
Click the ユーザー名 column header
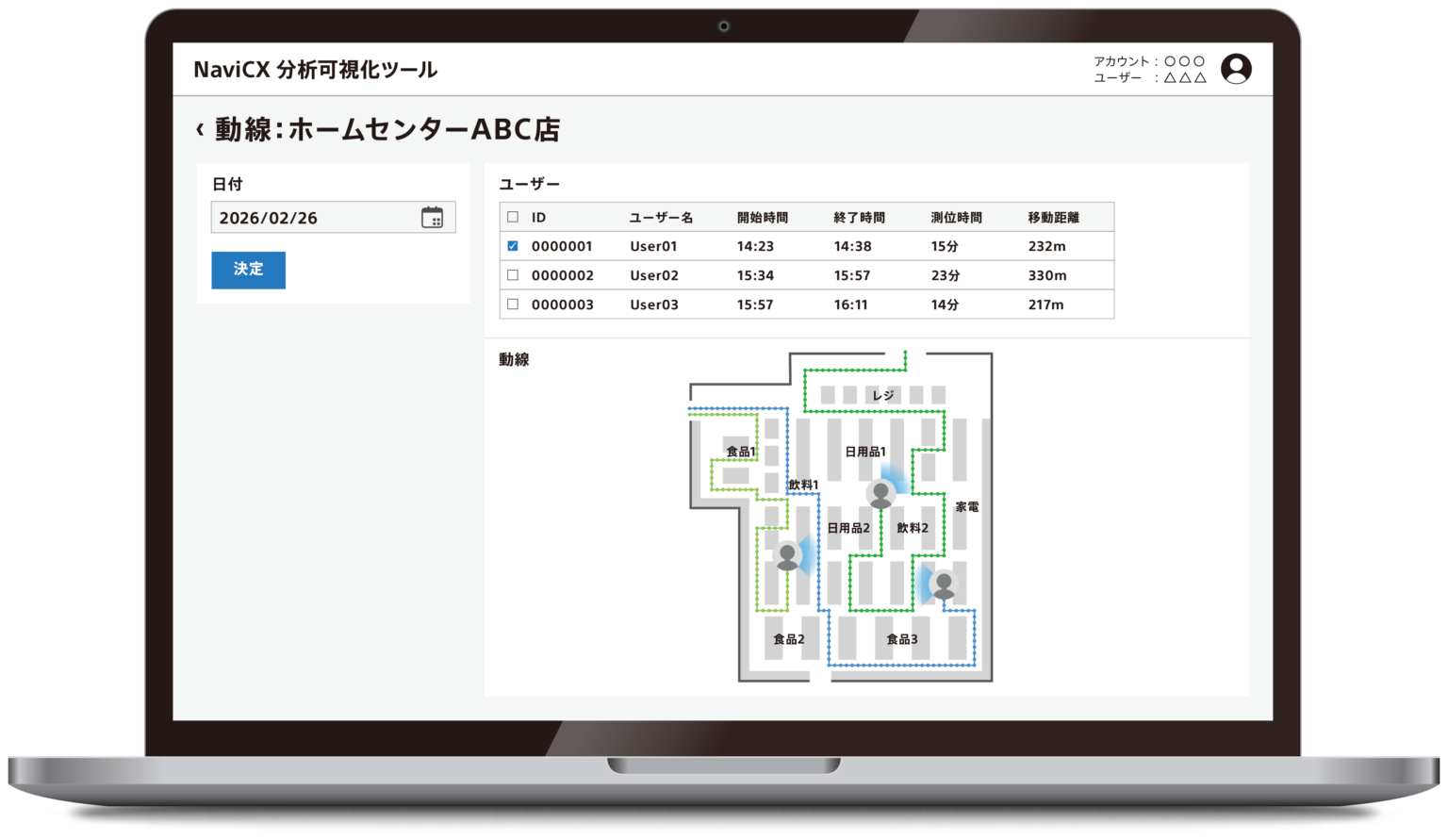click(x=661, y=218)
